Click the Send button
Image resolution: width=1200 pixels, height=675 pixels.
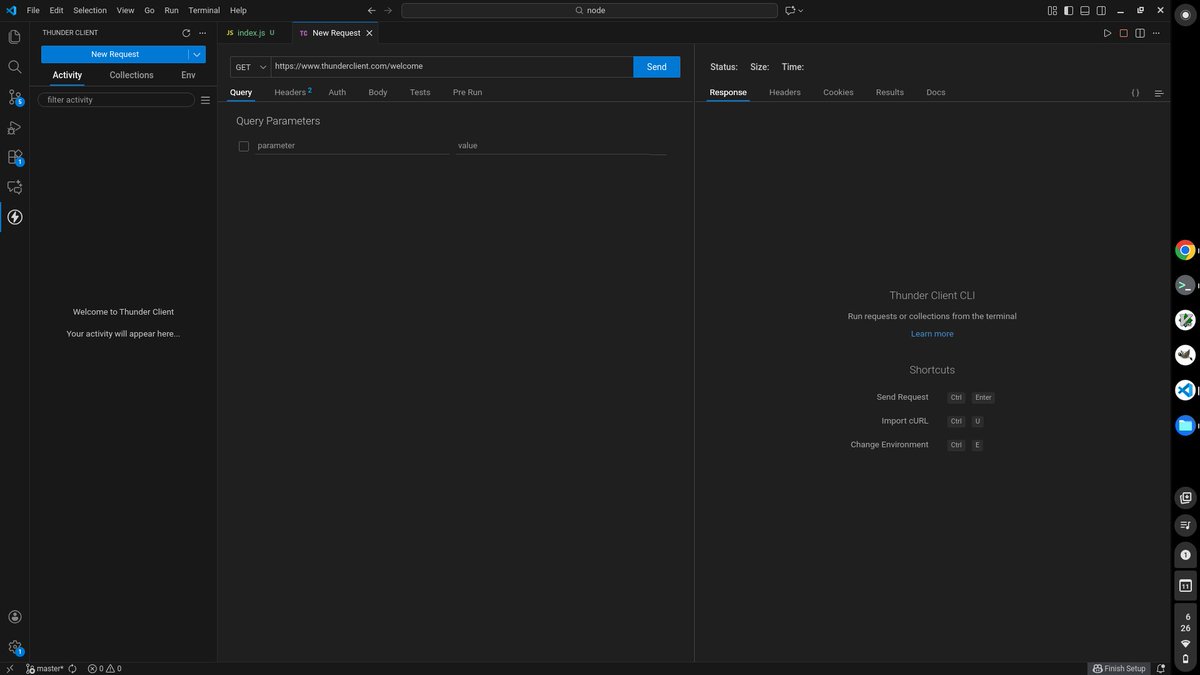pos(656,67)
